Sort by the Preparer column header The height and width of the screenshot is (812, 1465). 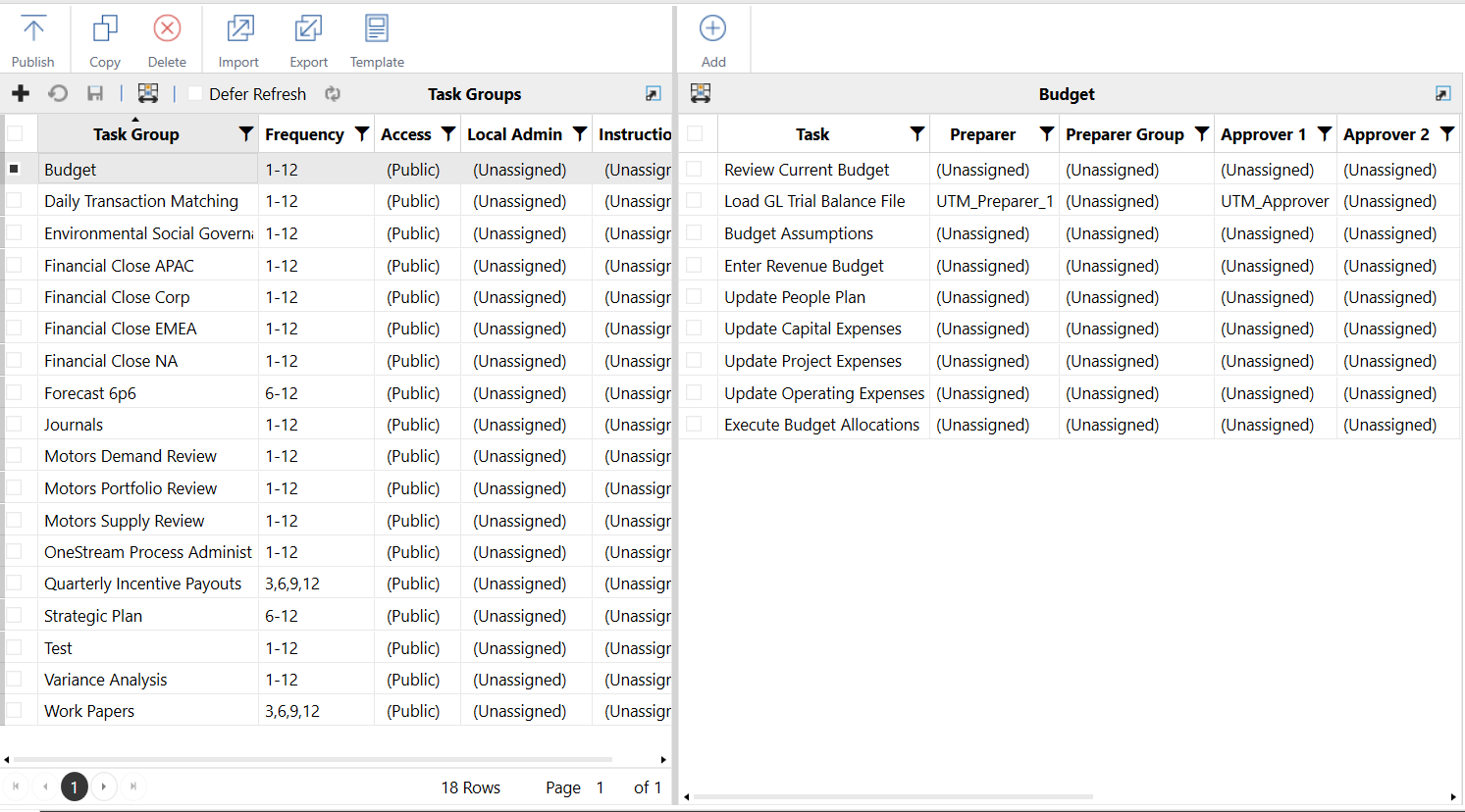982,134
